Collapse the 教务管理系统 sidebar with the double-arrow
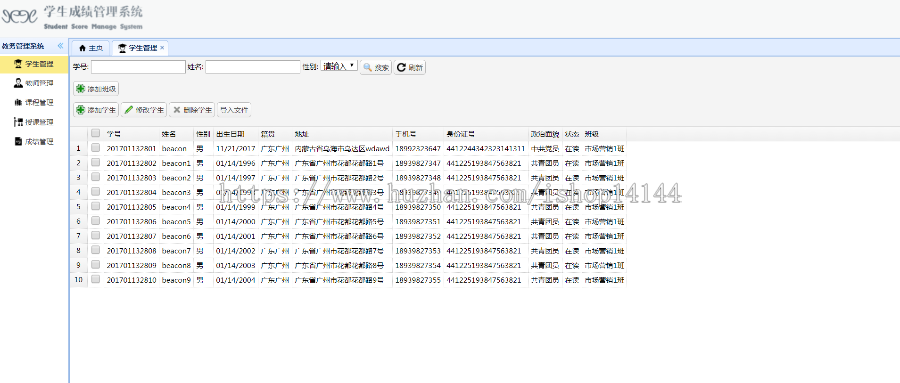900x383 pixels. pyautogui.click(x=60, y=46)
